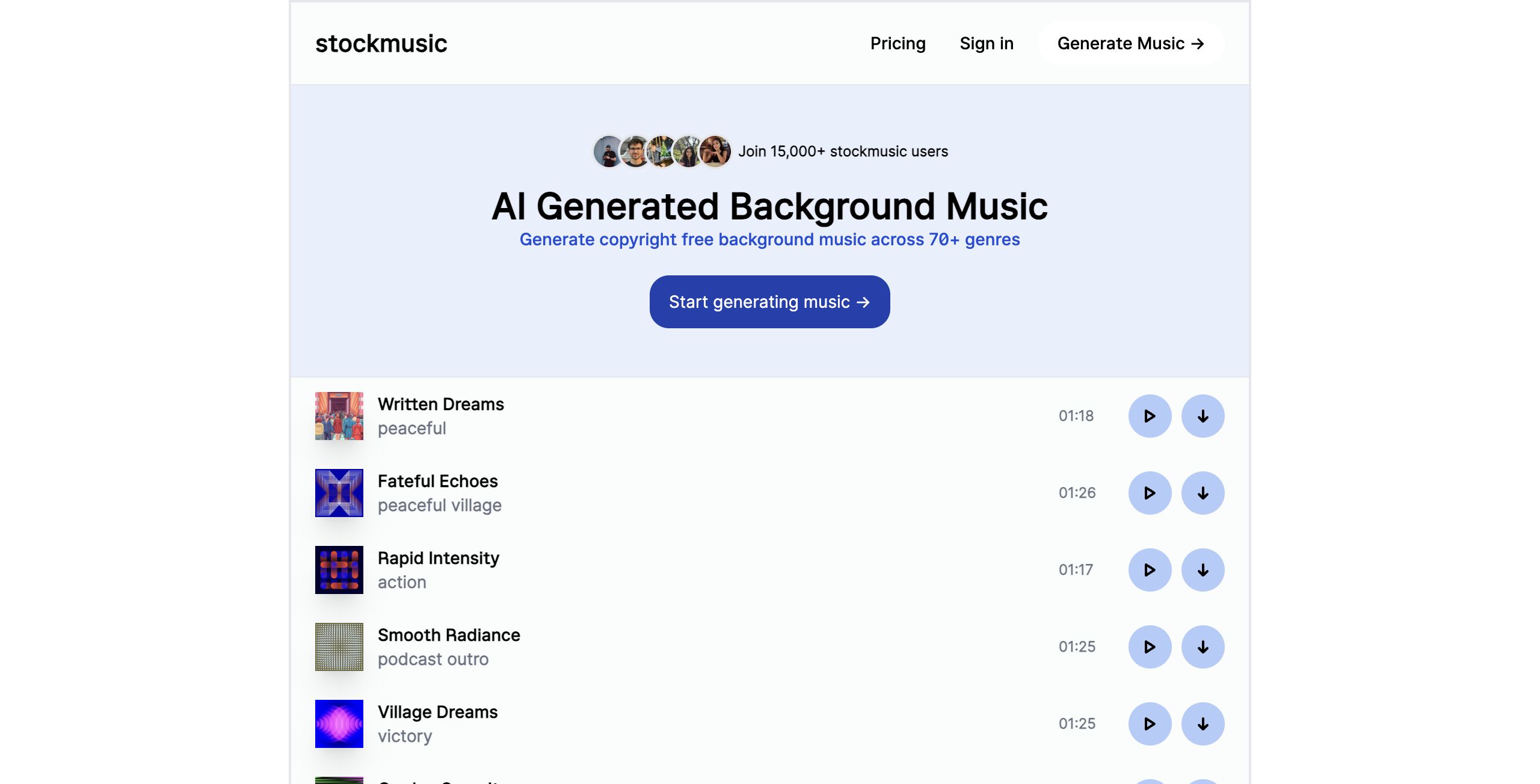
Task: Play the Village Dreams track
Action: tap(1150, 724)
